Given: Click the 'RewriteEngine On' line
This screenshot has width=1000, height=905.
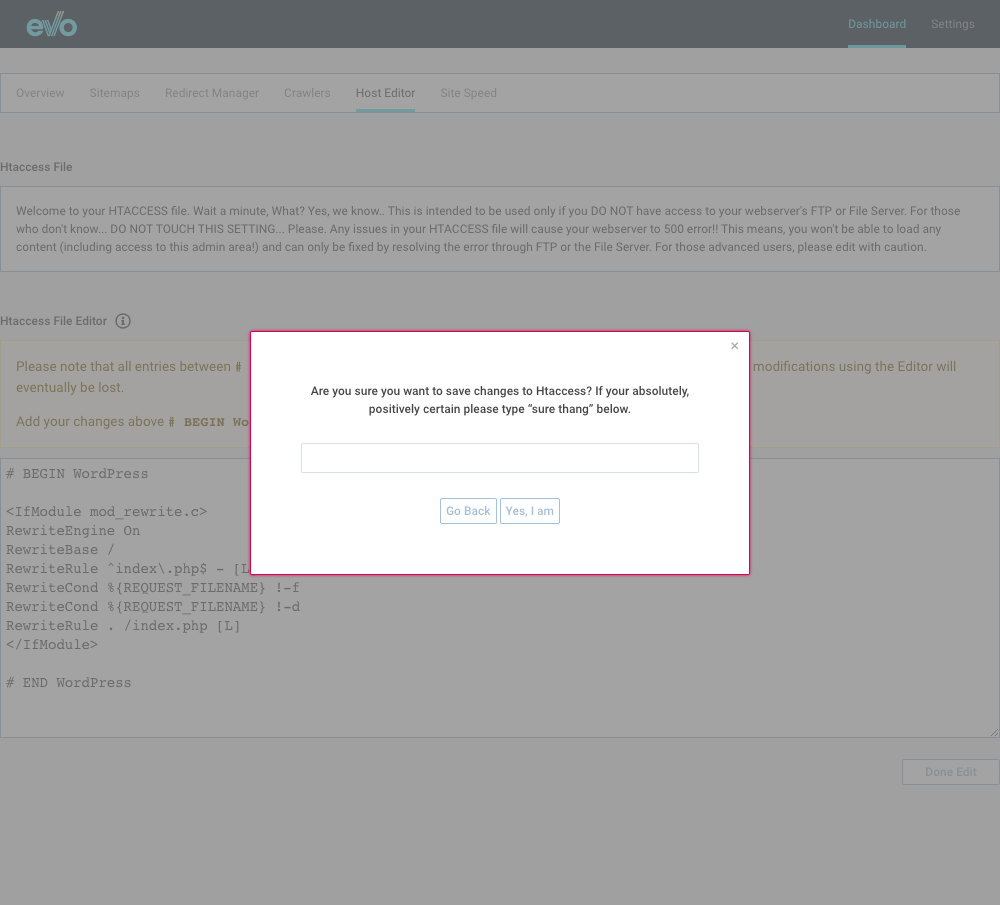Looking at the screenshot, I should click(x=73, y=531).
